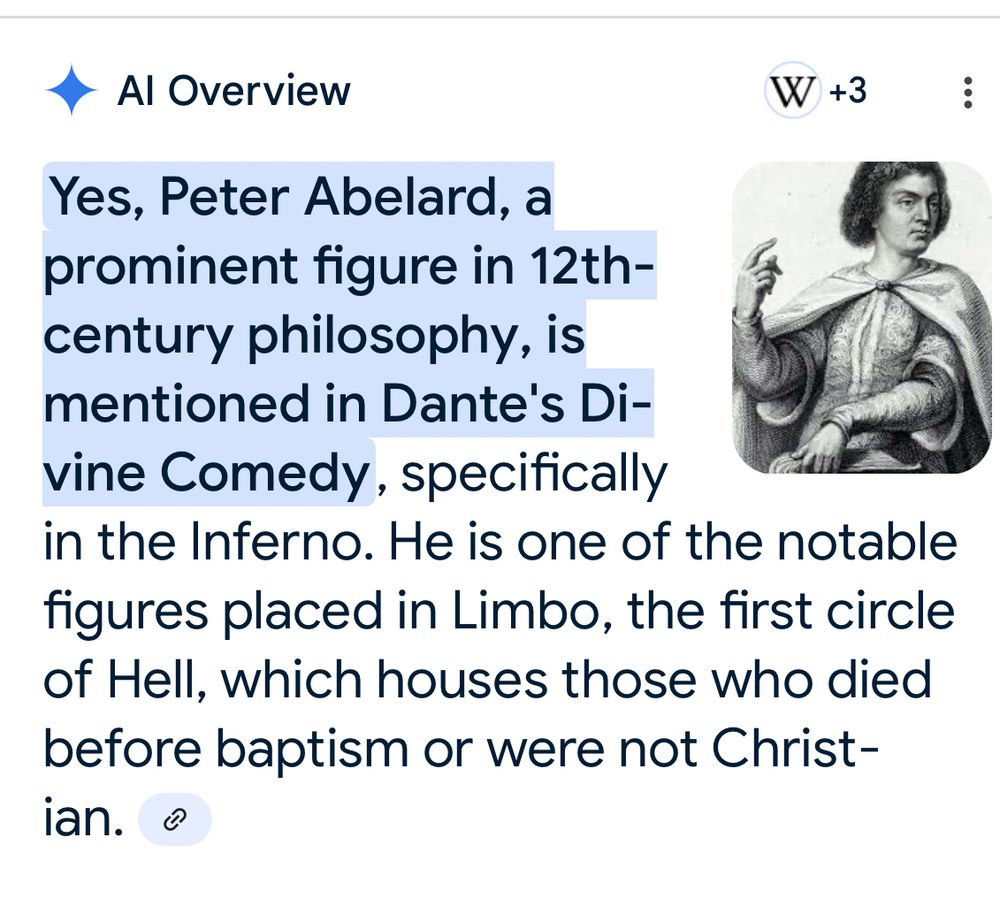Open the three-dot more options menu
Screen dimensions: 1000x912
coord(966,93)
